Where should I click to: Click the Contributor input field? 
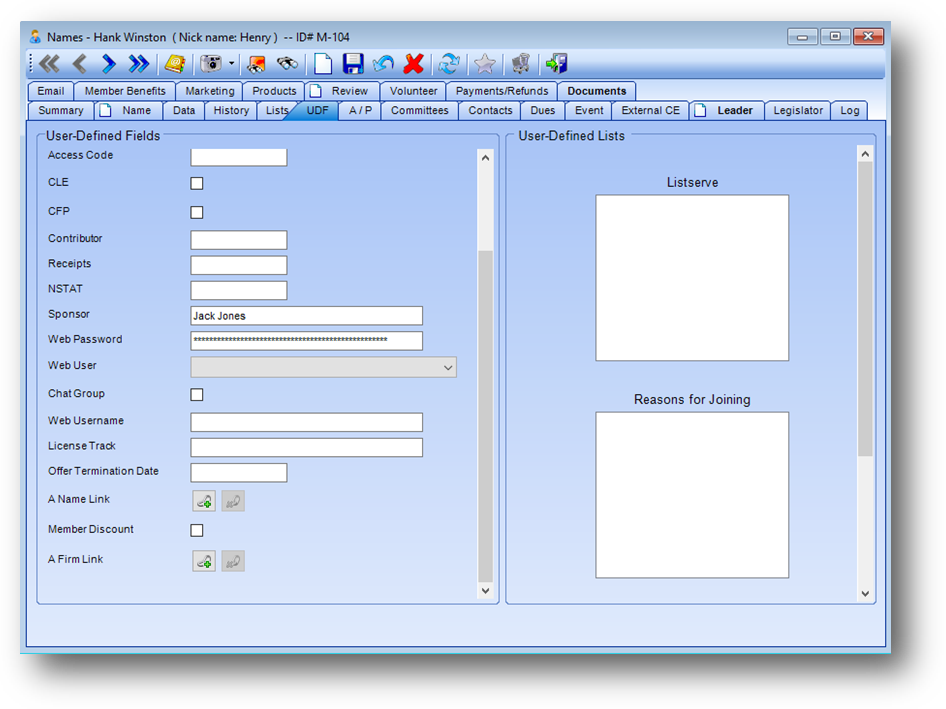(x=239, y=240)
